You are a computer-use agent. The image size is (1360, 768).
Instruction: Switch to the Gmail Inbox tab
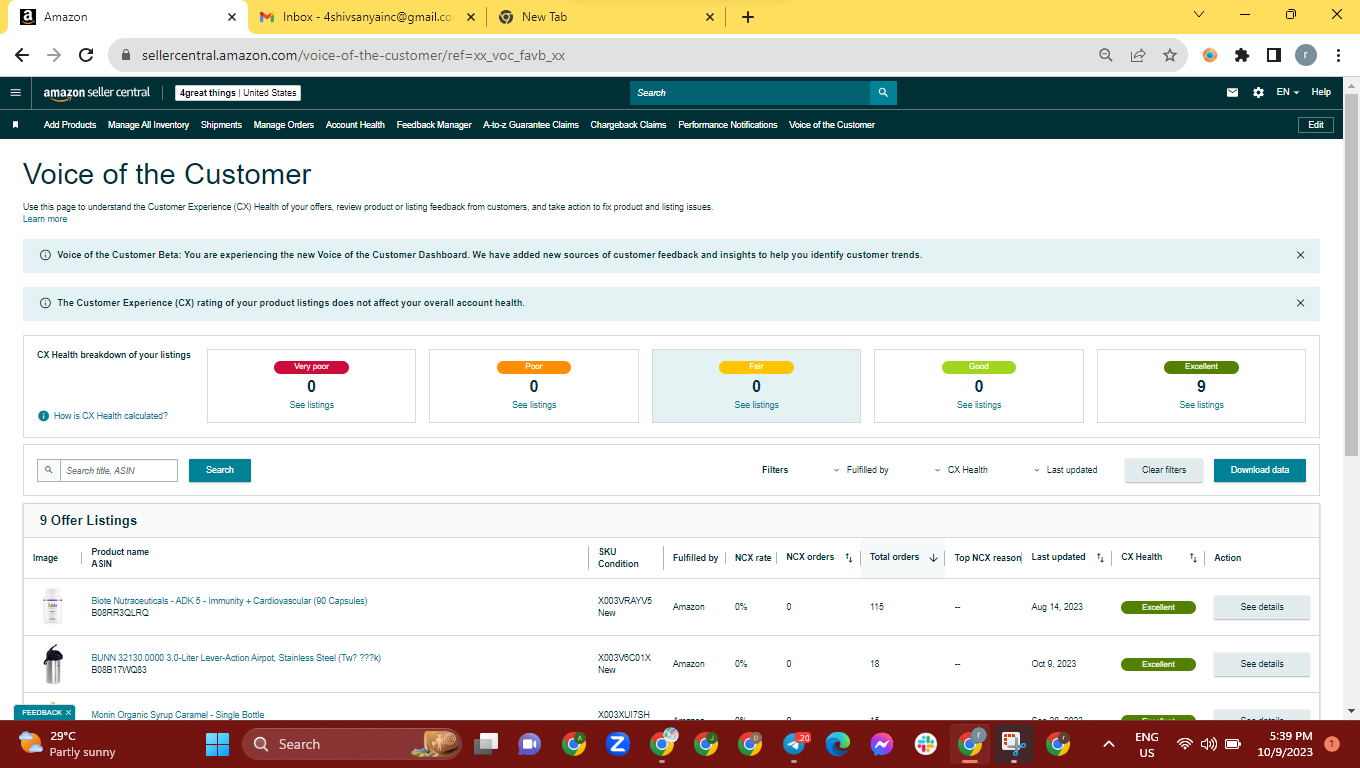pyautogui.click(x=366, y=17)
